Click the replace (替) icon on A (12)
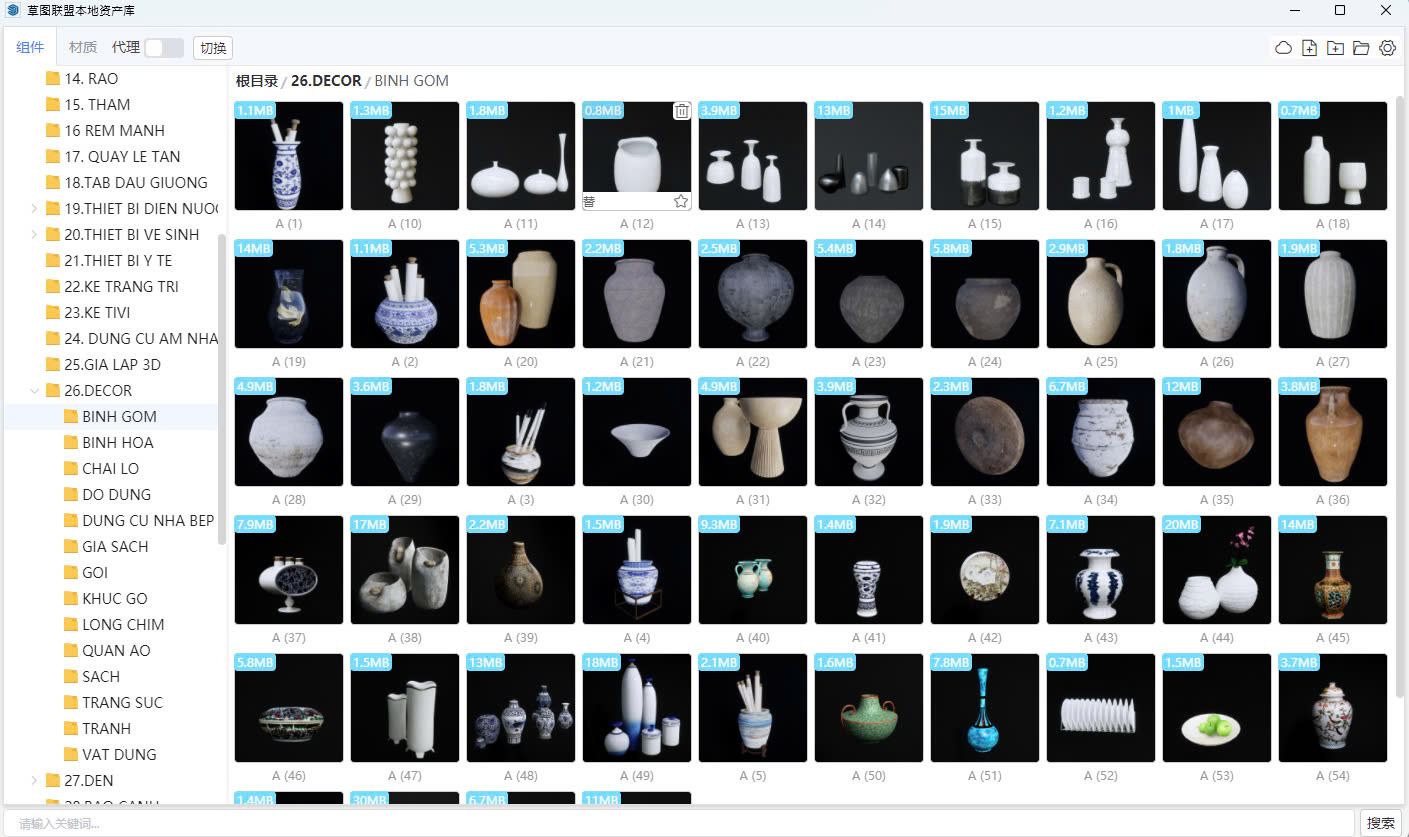The width and height of the screenshot is (1409, 837). (590, 201)
